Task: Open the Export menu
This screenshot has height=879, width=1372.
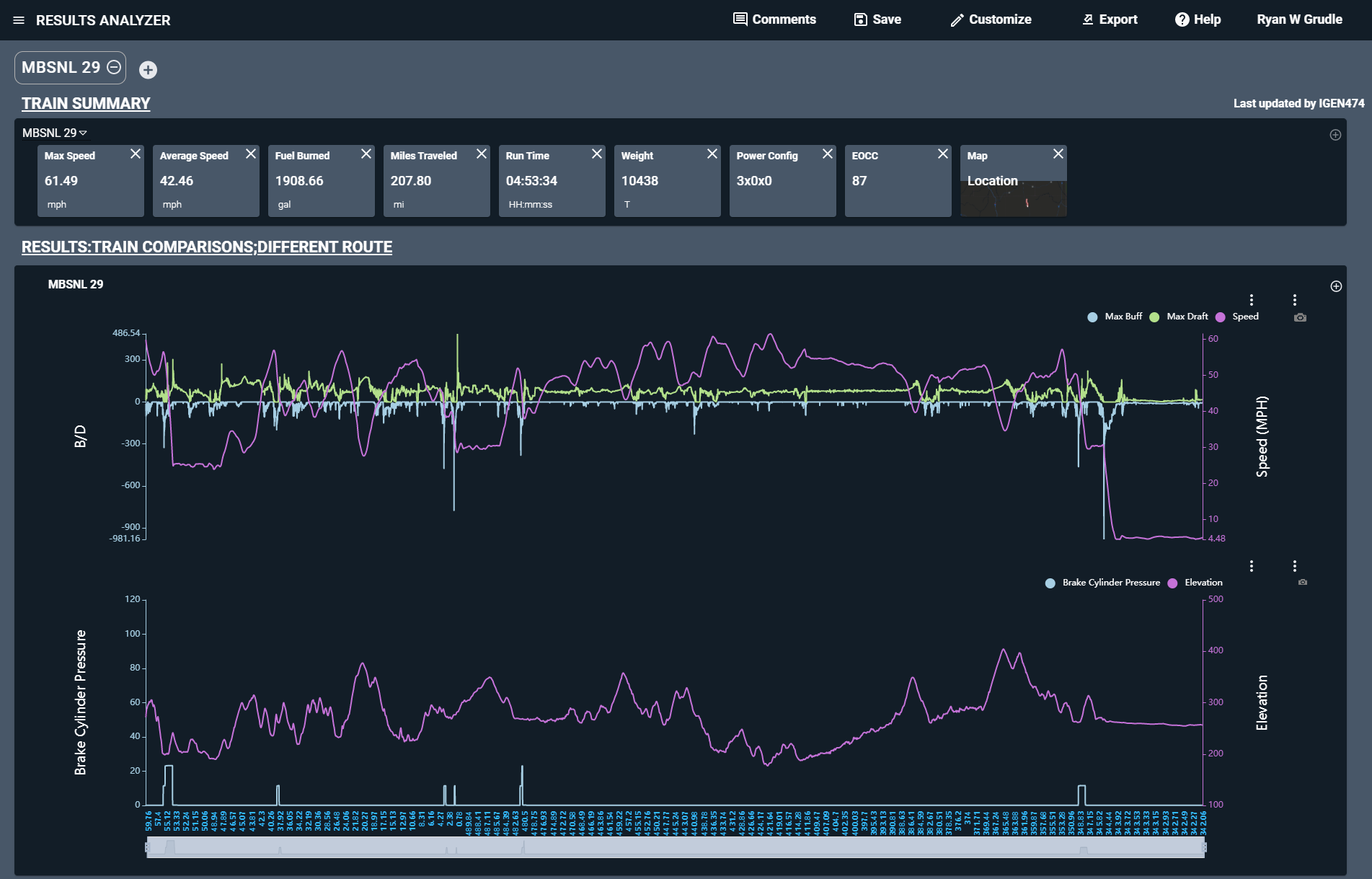Action: (1110, 19)
